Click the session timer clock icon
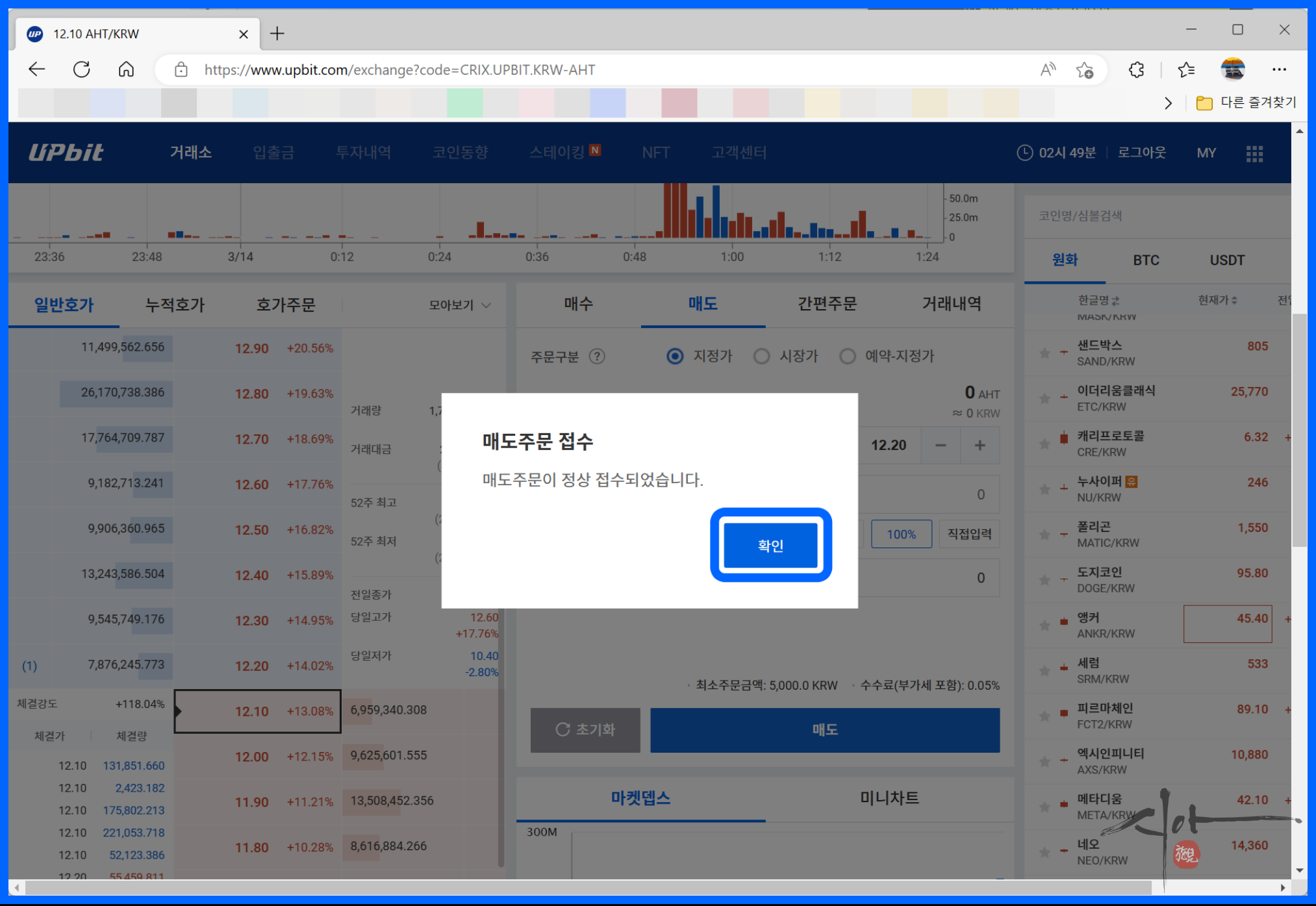This screenshot has height=906, width=1316. (x=1024, y=153)
